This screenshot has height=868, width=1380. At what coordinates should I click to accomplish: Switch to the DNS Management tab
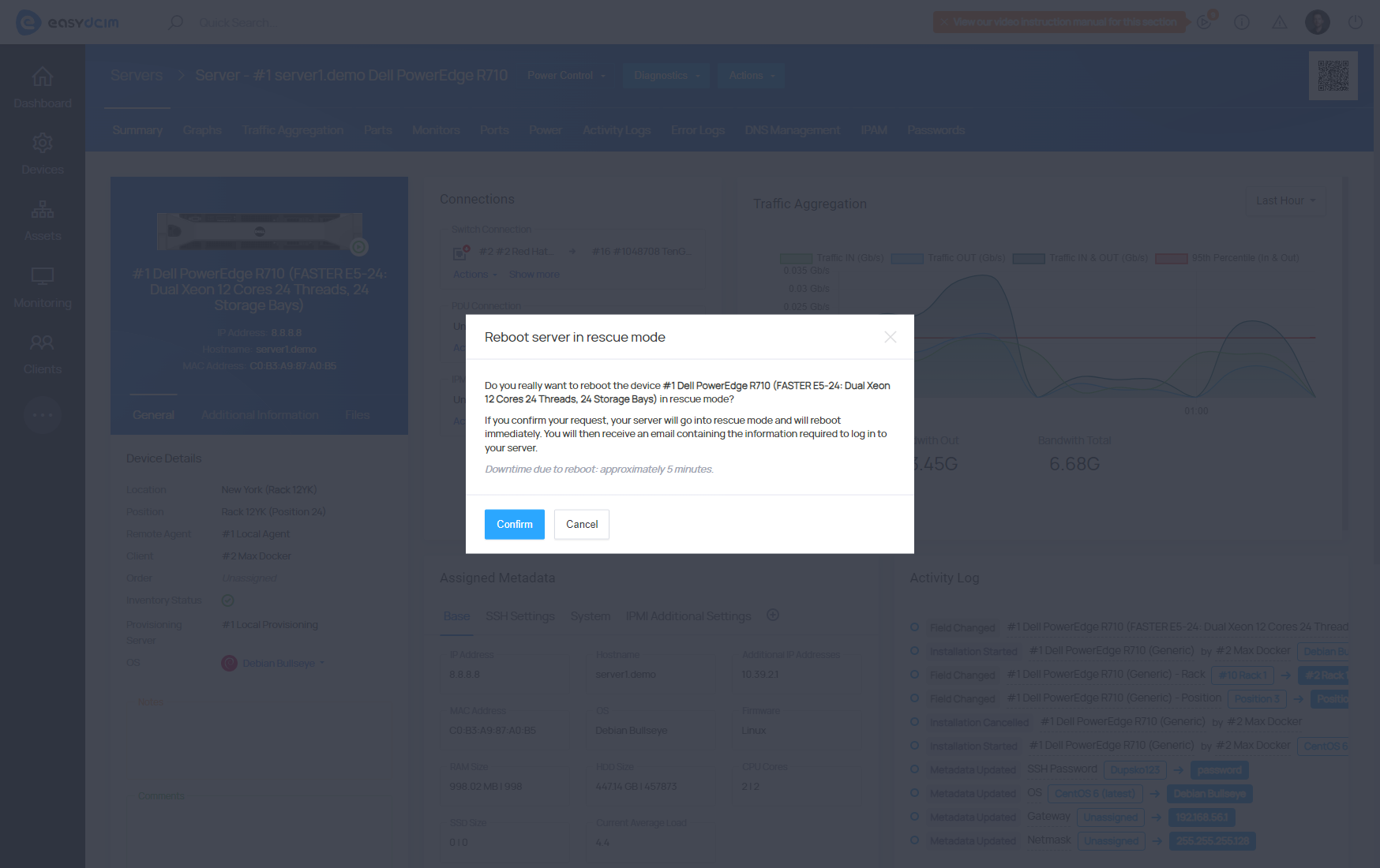click(x=793, y=130)
